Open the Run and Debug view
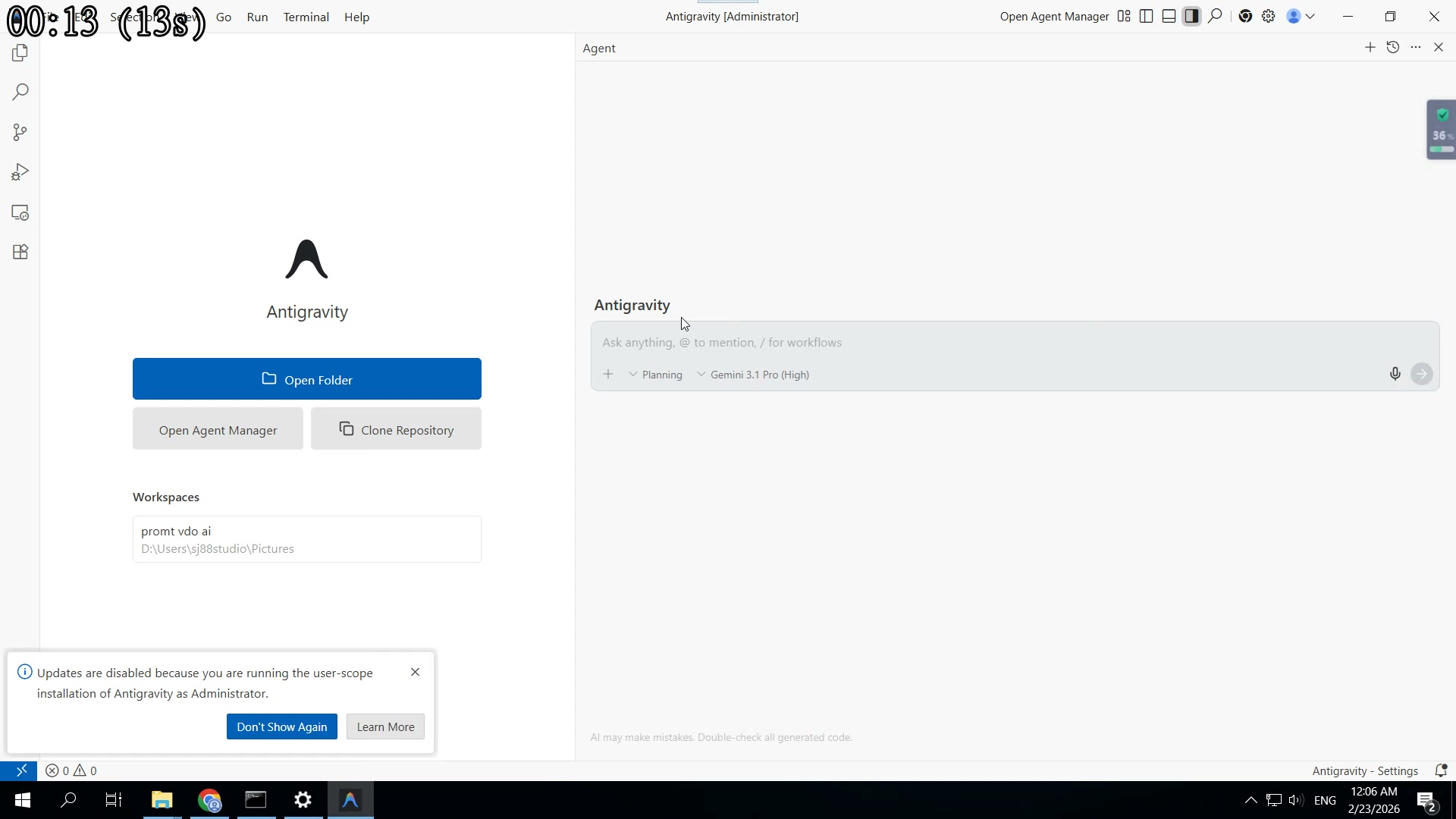Viewport: 1456px width, 819px height. pyautogui.click(x=20, y=172)
